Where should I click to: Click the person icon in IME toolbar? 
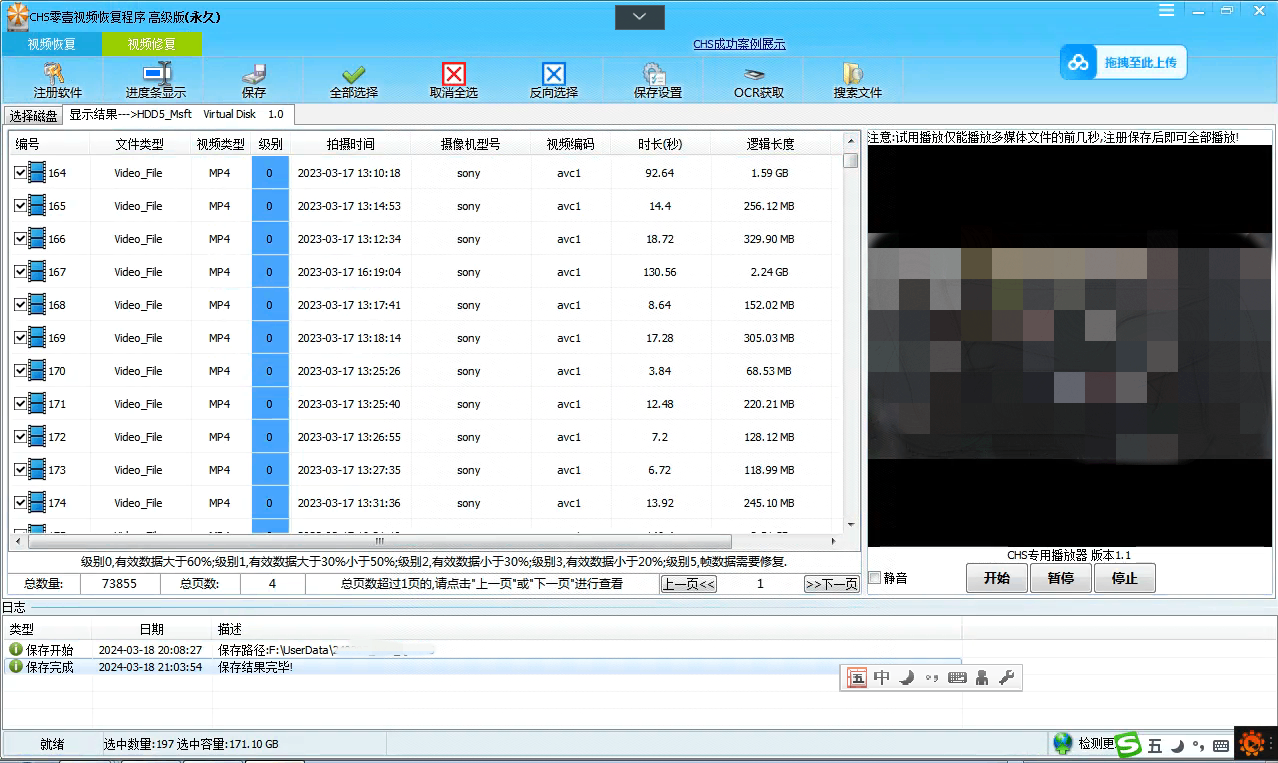[x=982, y=678]
